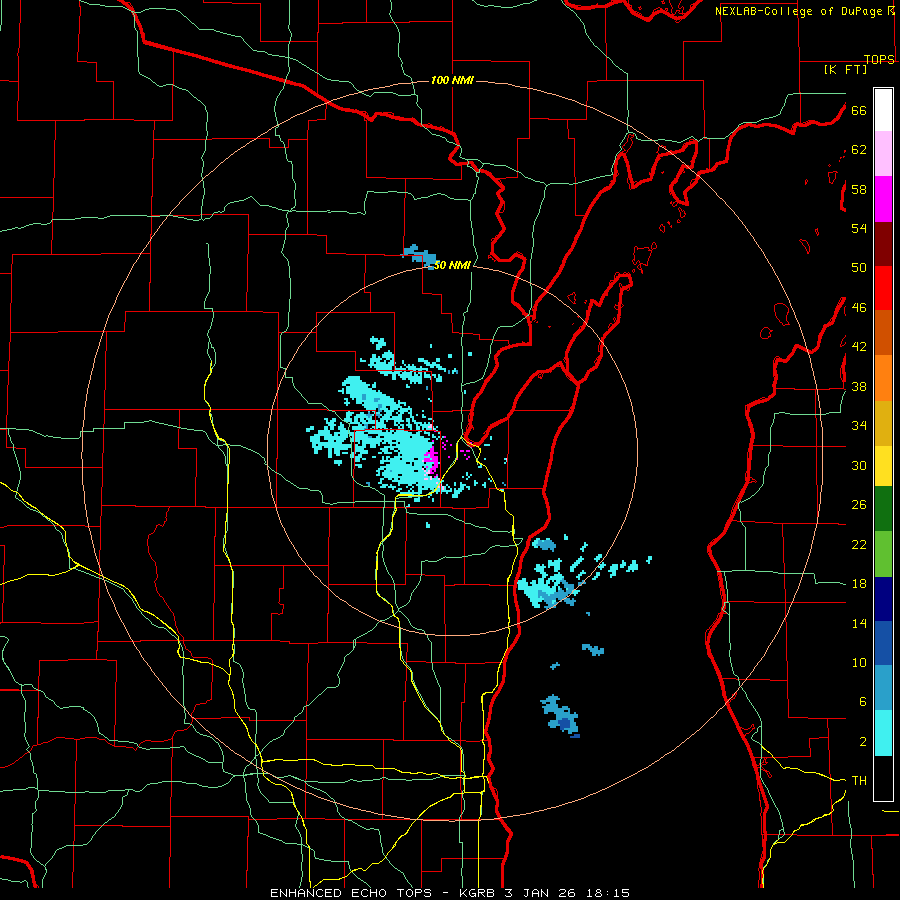This screenshot has height=900, width=900.
Task: Select the yellow legend color block
Action: 883,466
